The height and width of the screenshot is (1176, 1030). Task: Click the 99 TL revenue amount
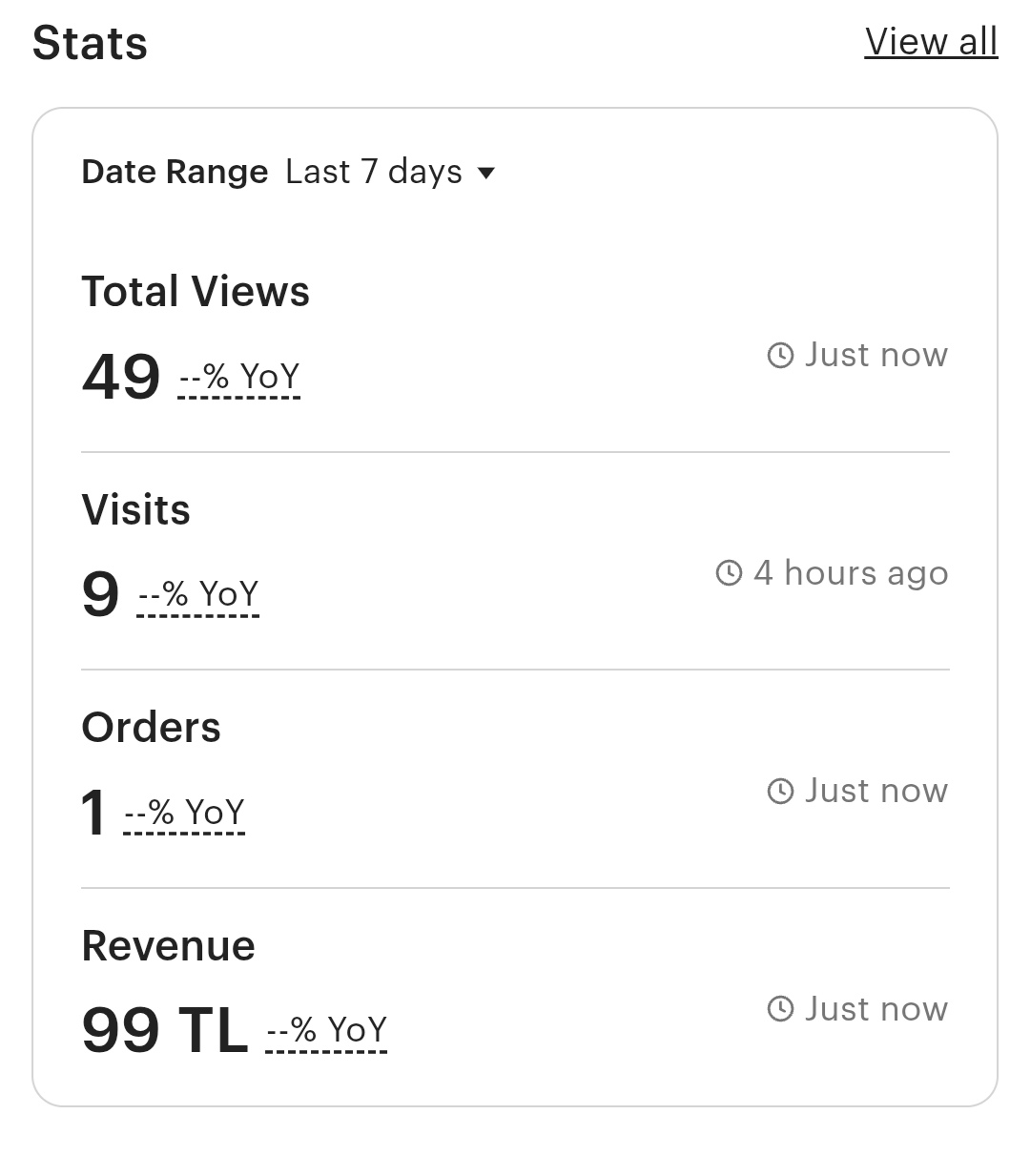pos(164,1031)
